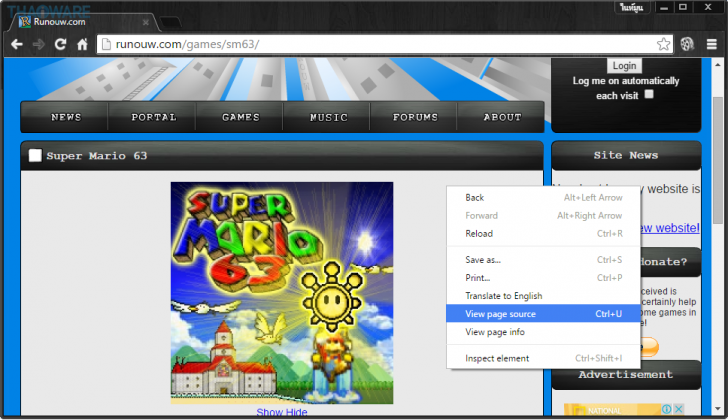Click the page scrollbar down arrow
This screenshot has height=420, width=728.
coord(718,409)
